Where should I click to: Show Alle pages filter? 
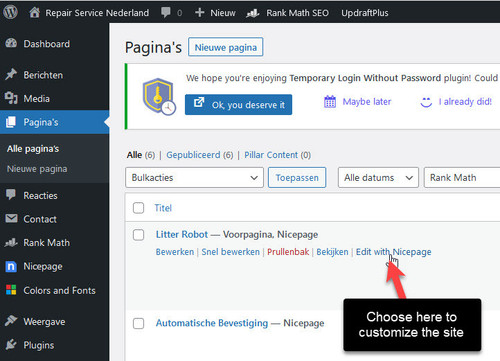134,155
